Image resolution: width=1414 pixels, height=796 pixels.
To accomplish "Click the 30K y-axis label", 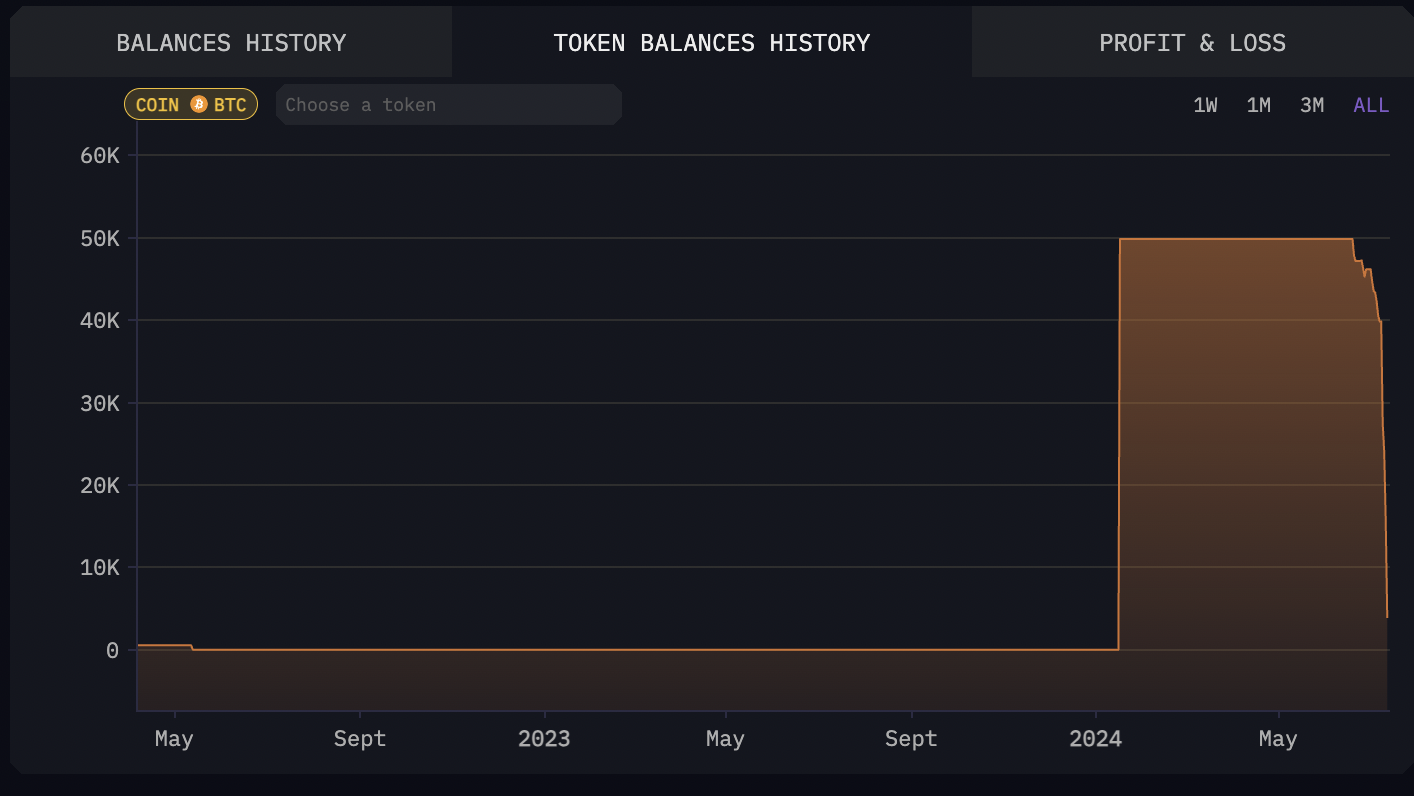I will [x=99, y=403].
